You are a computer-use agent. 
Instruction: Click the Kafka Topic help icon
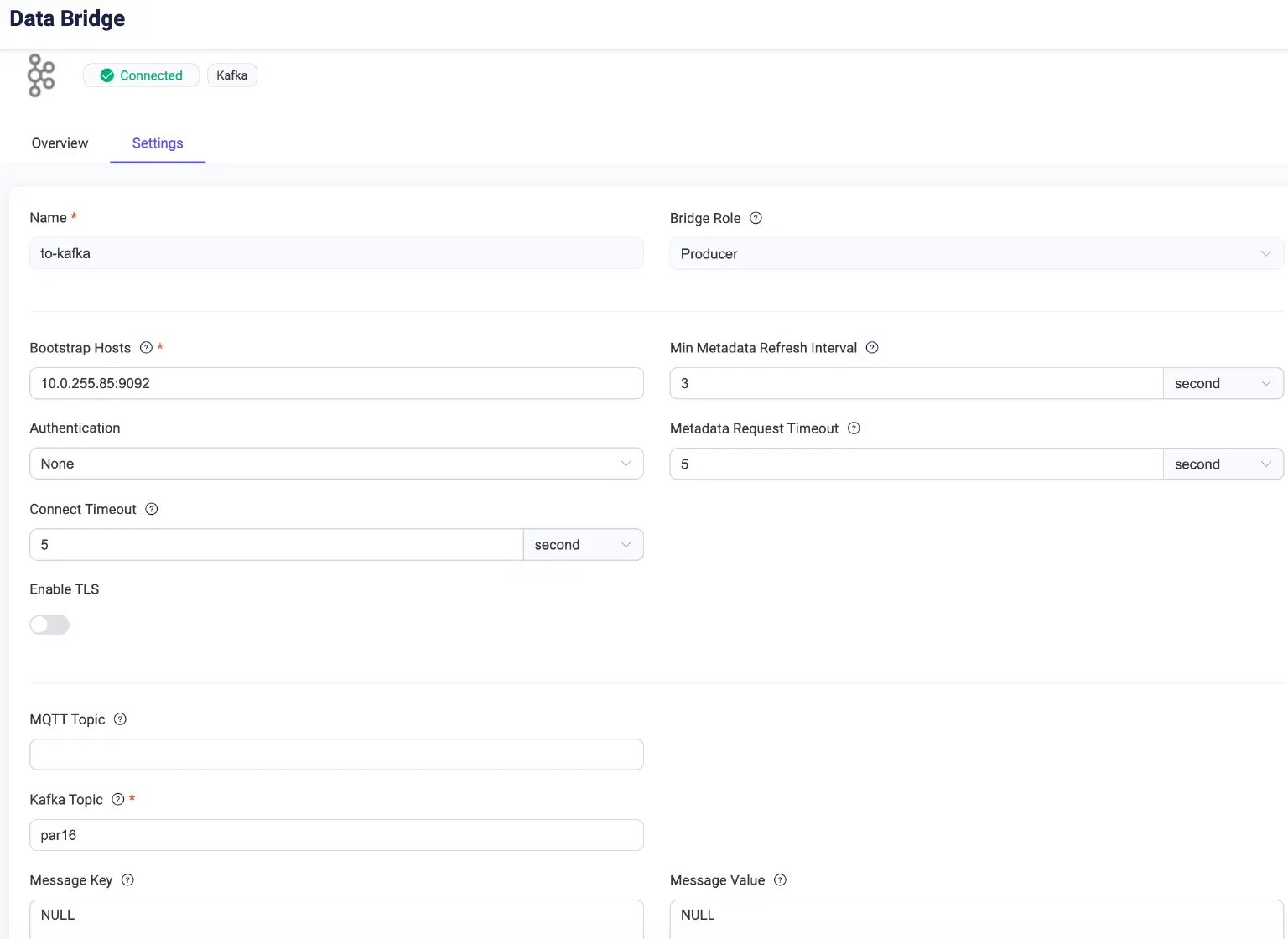coord(118,800)
